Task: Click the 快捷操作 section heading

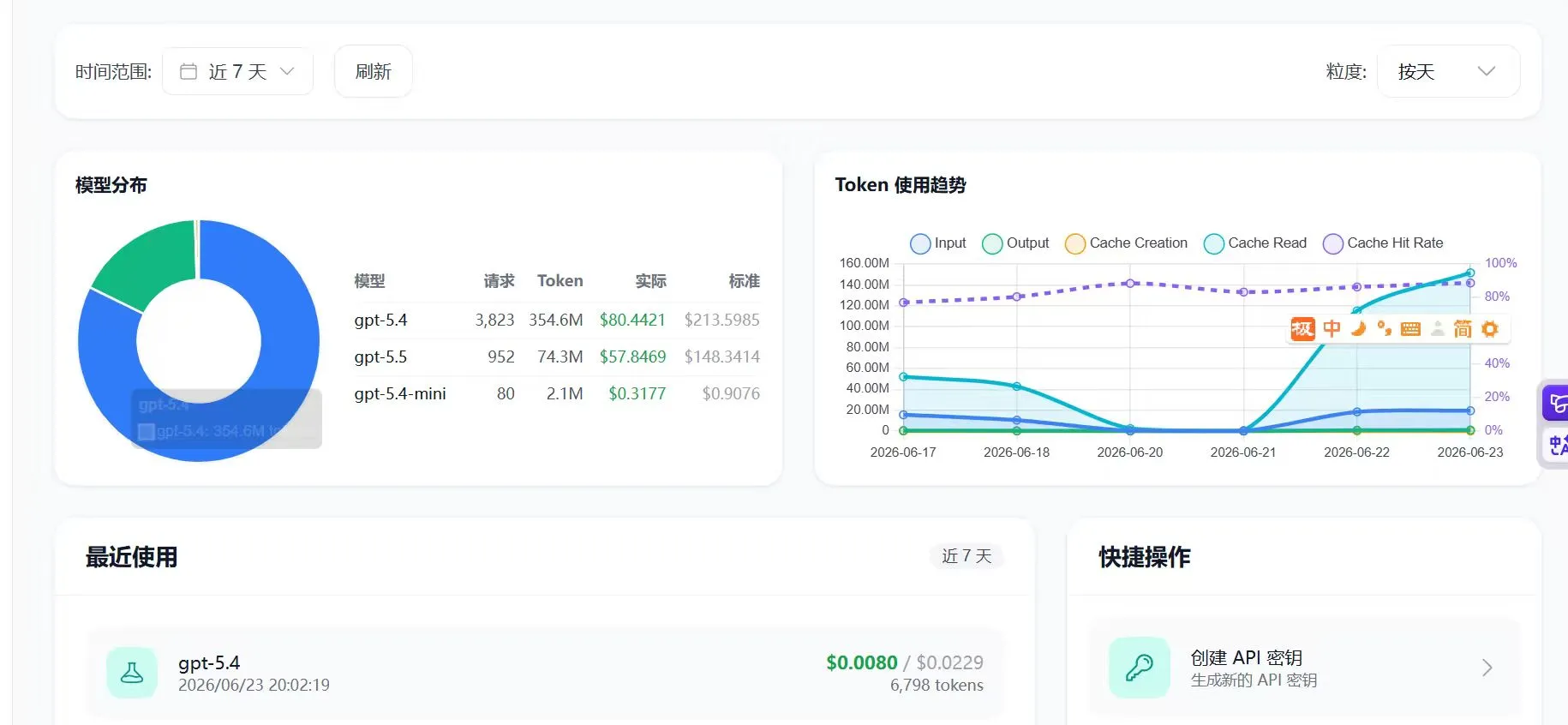Action: [1145, 557]
